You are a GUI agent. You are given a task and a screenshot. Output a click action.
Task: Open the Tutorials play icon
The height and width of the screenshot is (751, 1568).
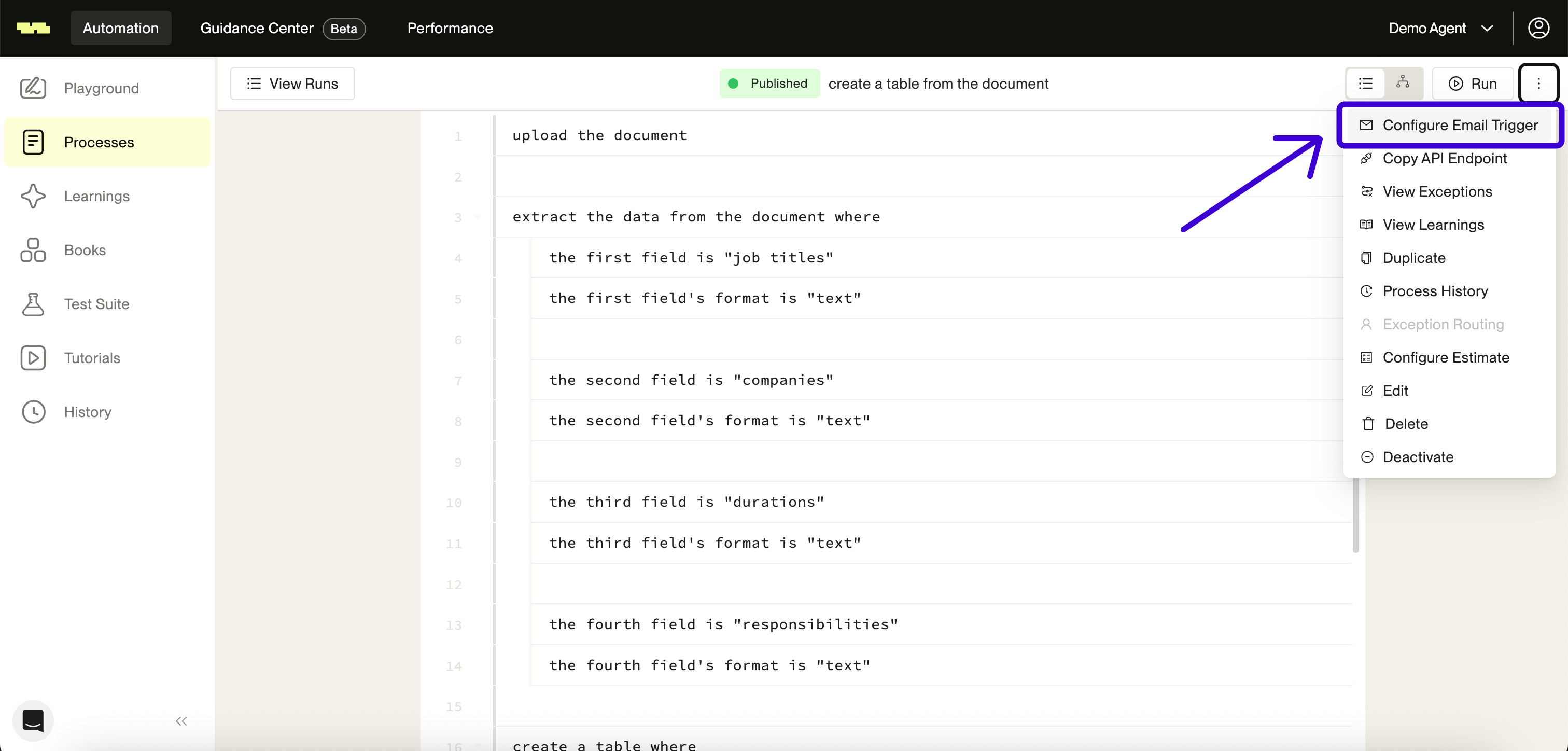point(33,357)
